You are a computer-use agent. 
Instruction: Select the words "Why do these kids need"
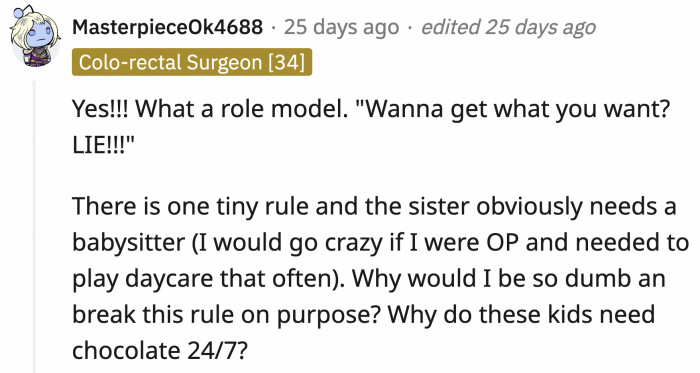pyautogui.click(x=521, y=315)
